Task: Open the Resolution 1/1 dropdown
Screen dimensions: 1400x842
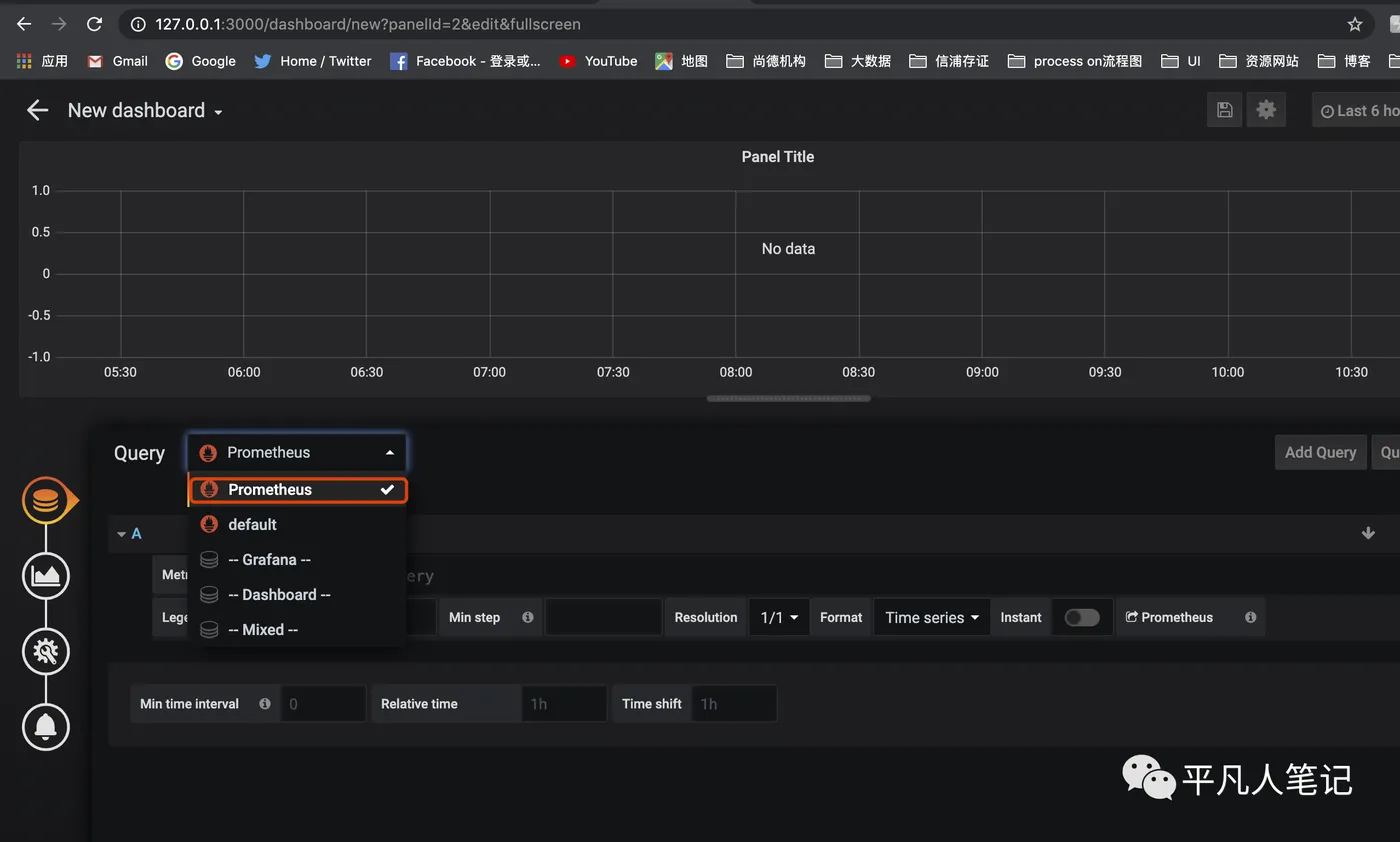Action: pos(779,617)
